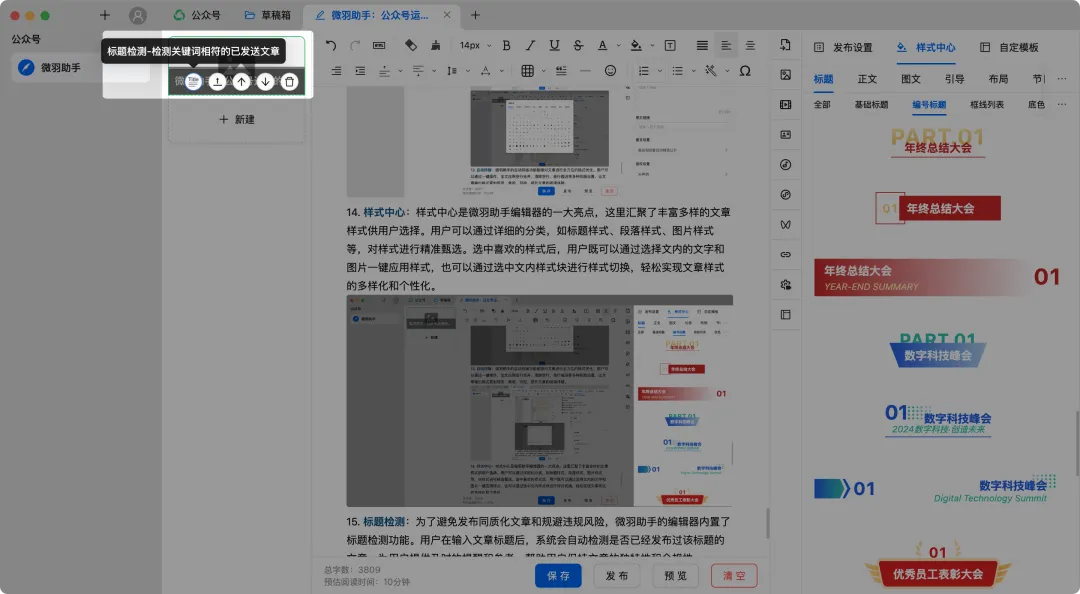Apply the red 年终总结大会 YEAR-END SUMMARY style
Image resolution: width=1080 pixels, height=594 pixels.
point(938,277)
